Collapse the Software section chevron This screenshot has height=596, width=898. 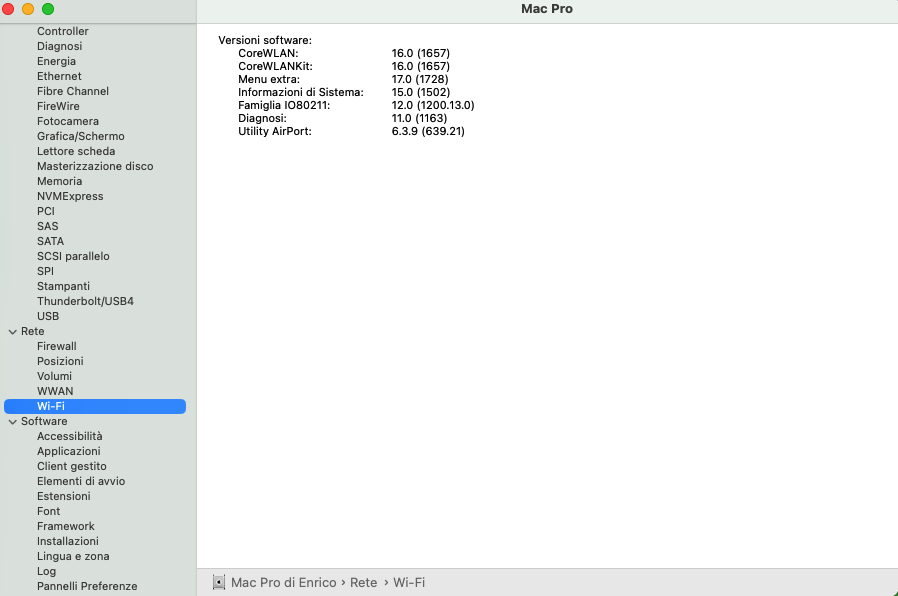[13, 421]
